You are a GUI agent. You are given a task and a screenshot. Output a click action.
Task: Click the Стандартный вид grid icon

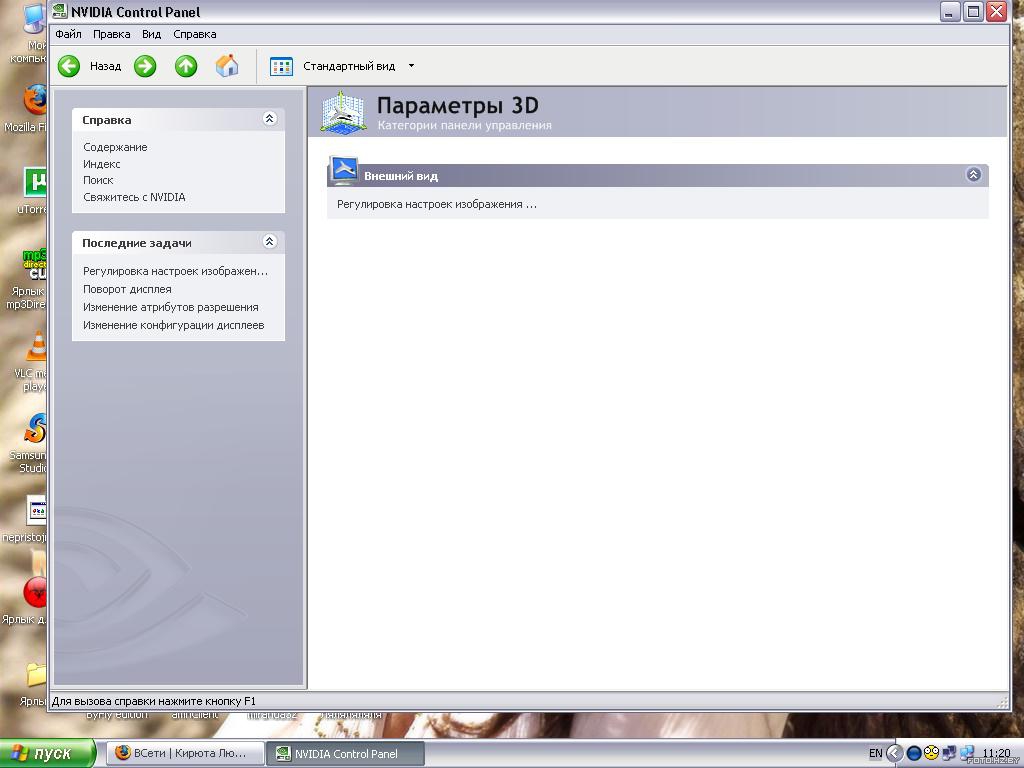pyautogui.click(x=281, y=66)
